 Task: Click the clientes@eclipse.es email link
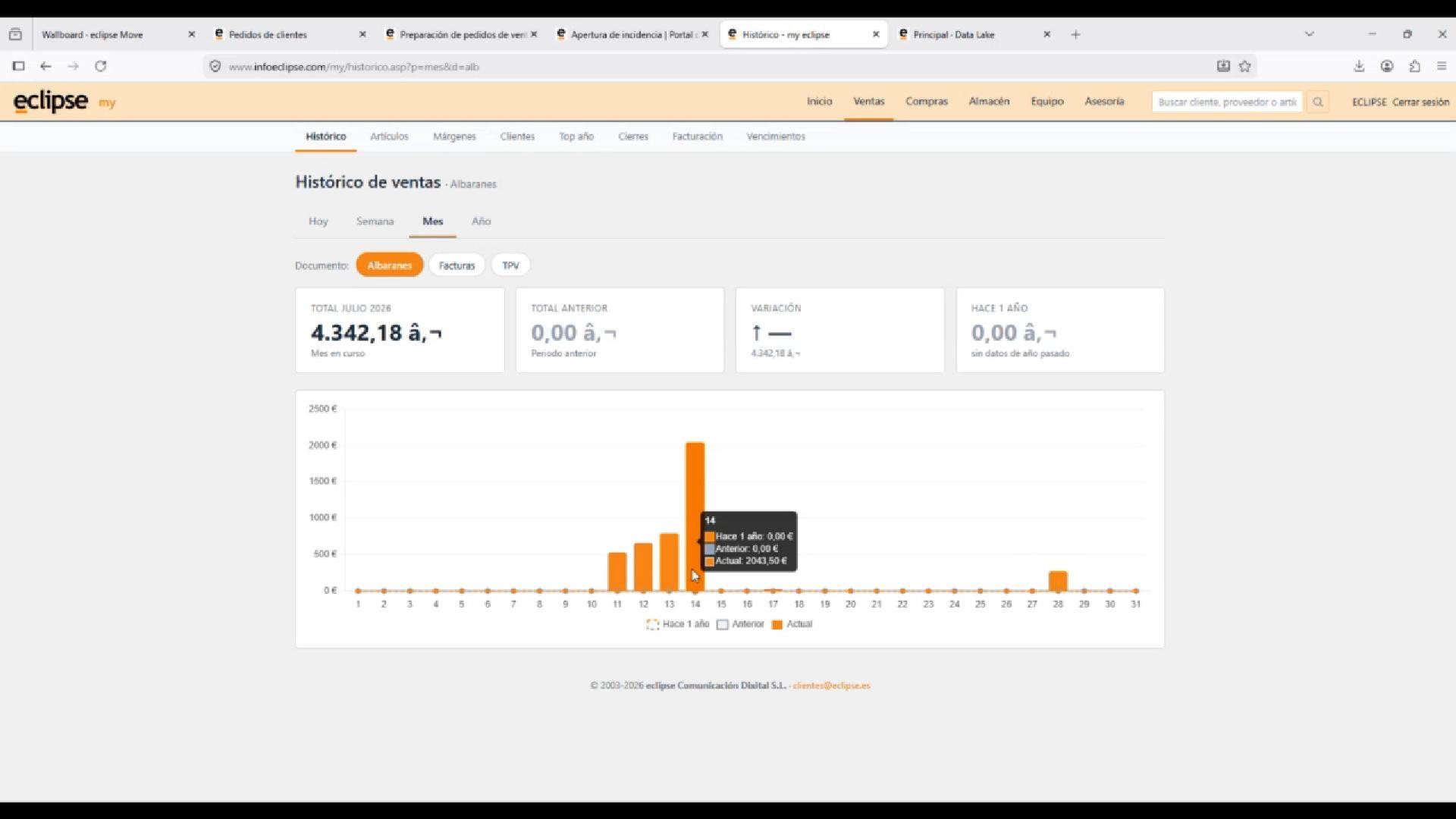831,686
